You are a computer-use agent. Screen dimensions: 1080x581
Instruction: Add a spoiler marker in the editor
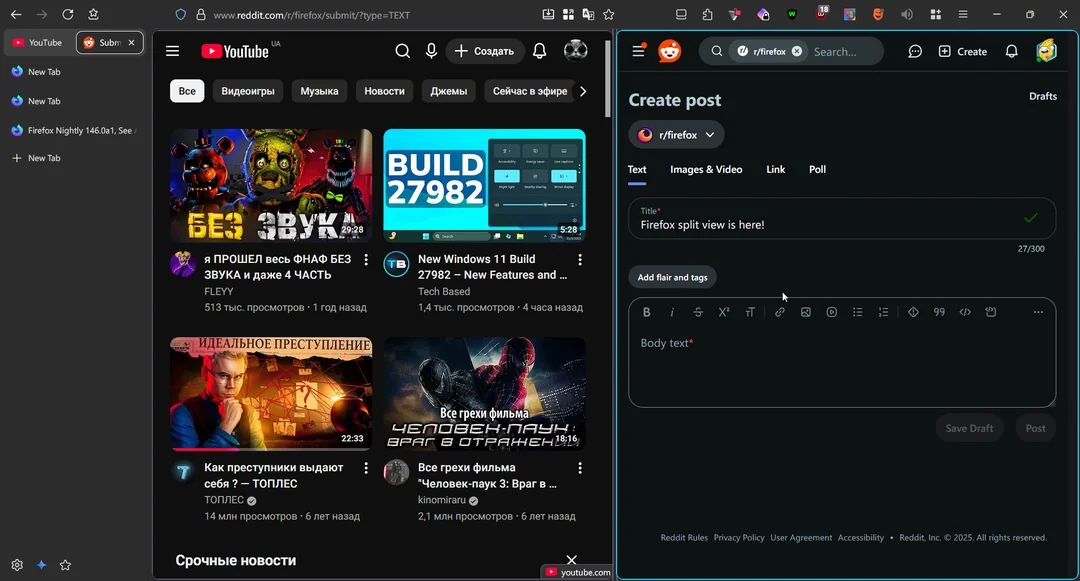(x=913, y=311)
